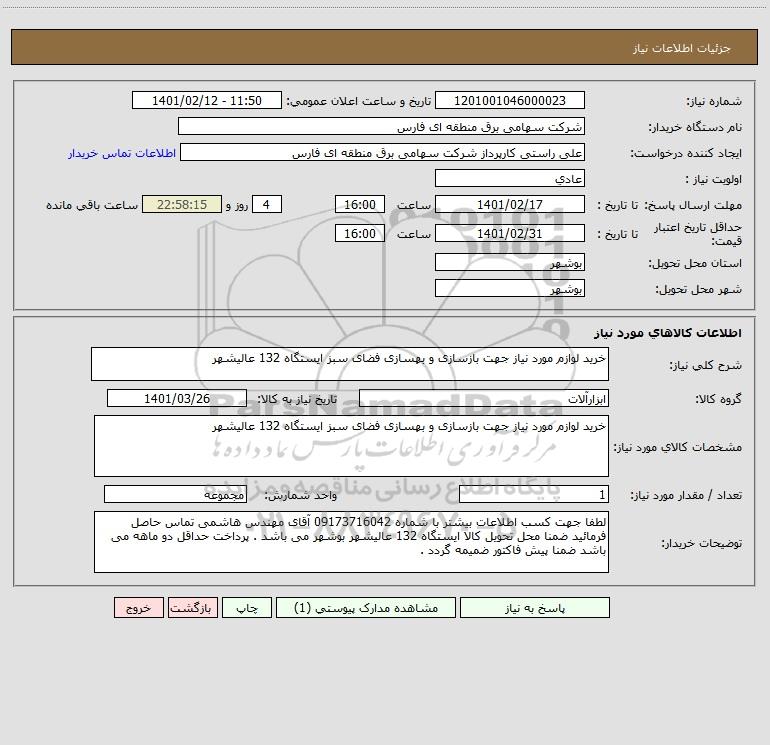Click the 'ایجاد کننده درخواست:' label
The width and height of the screenshot is (770, 745).
coord(686,154)
